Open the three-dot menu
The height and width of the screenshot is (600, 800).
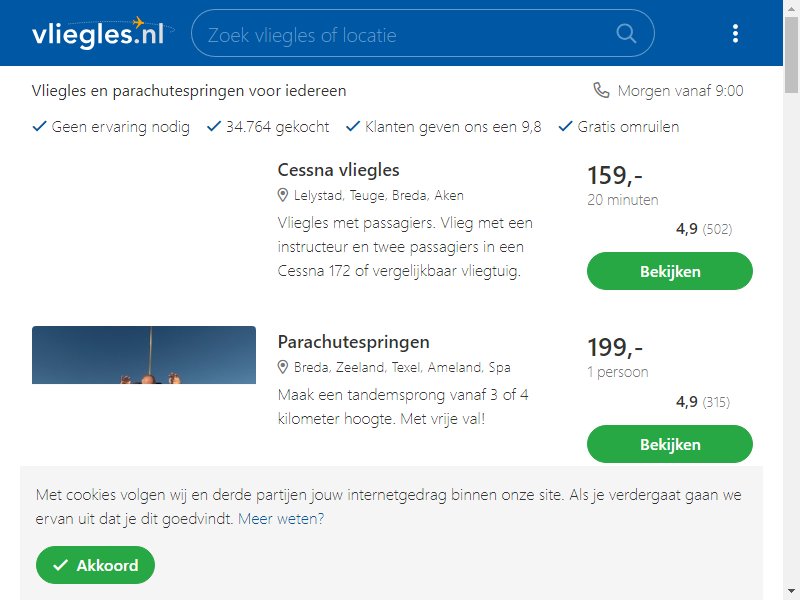coord(735,34)
